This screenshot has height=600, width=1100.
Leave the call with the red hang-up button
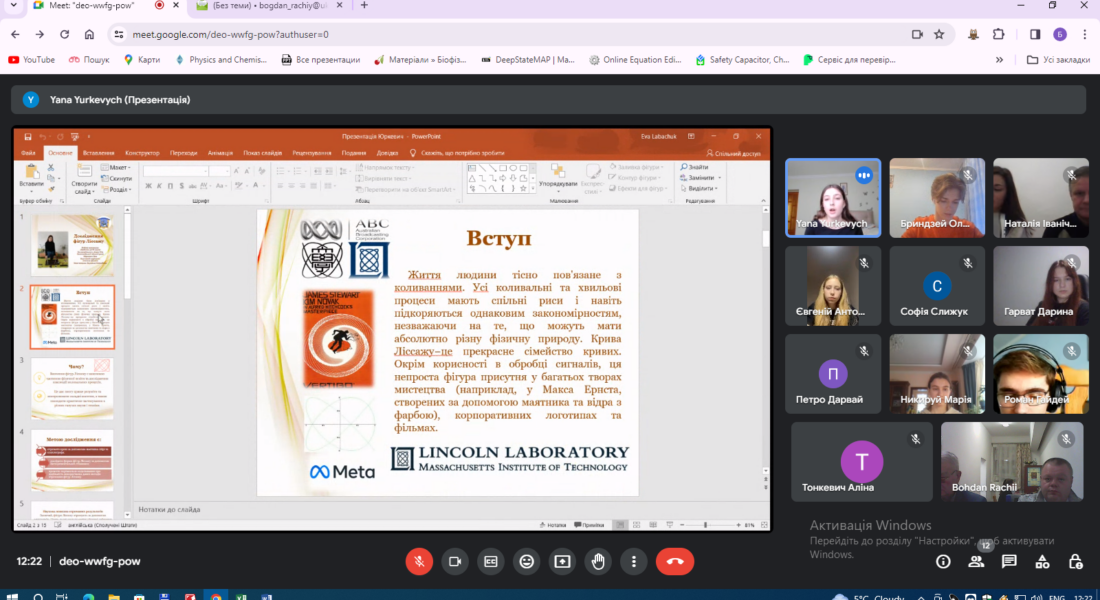tap(675, 561)
